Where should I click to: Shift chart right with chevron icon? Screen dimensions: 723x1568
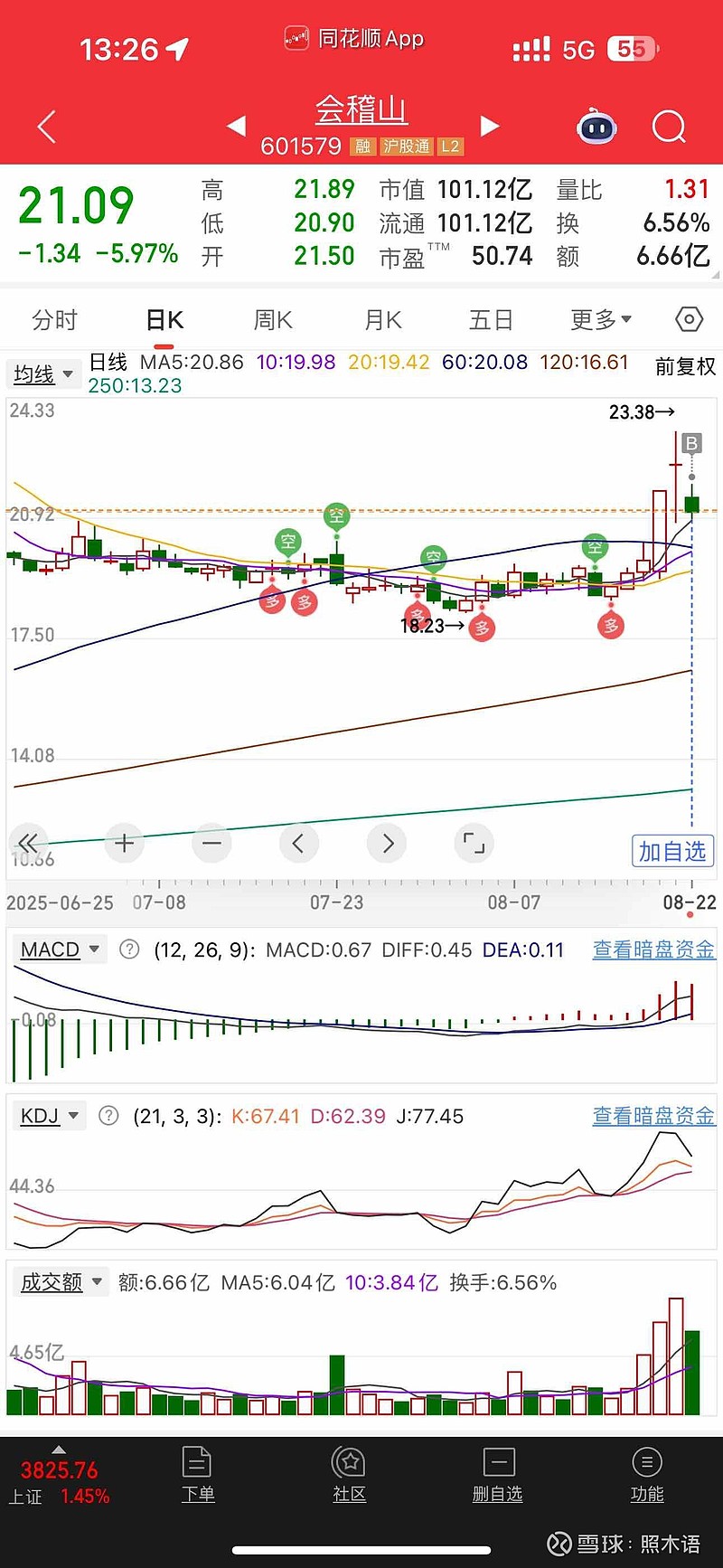click(x=388, y=844)
